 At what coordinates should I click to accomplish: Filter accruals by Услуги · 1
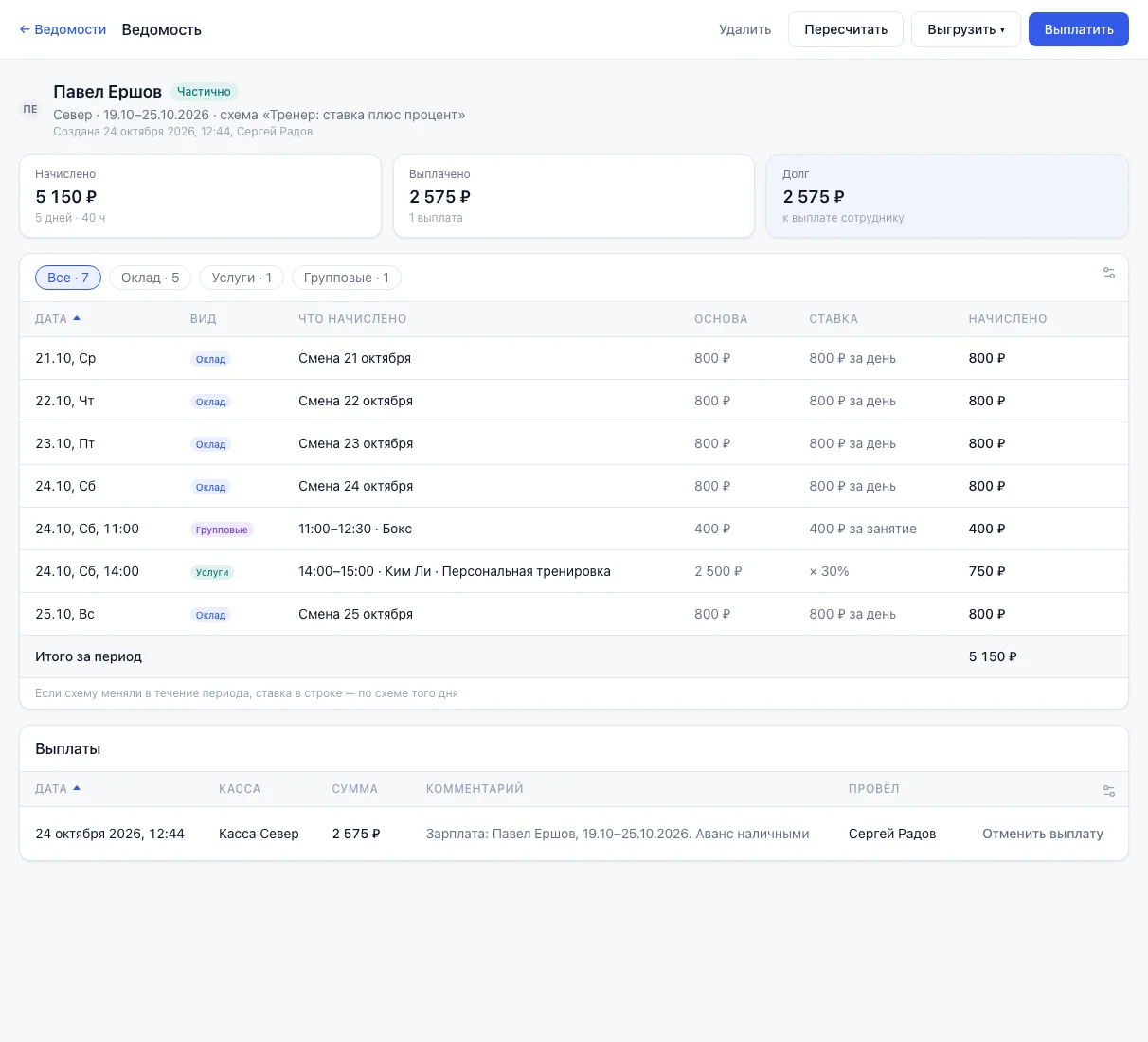click(x=242, y=278)
